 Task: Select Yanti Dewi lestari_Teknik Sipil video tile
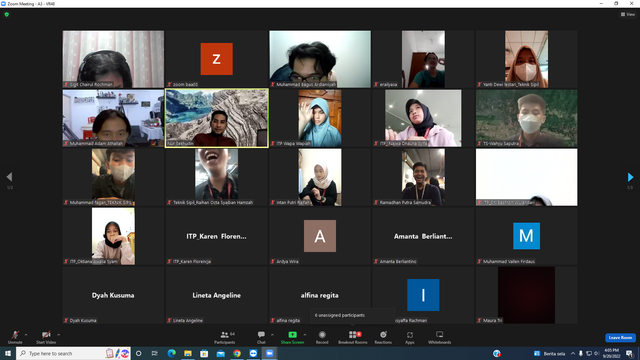tap(527, 59)
